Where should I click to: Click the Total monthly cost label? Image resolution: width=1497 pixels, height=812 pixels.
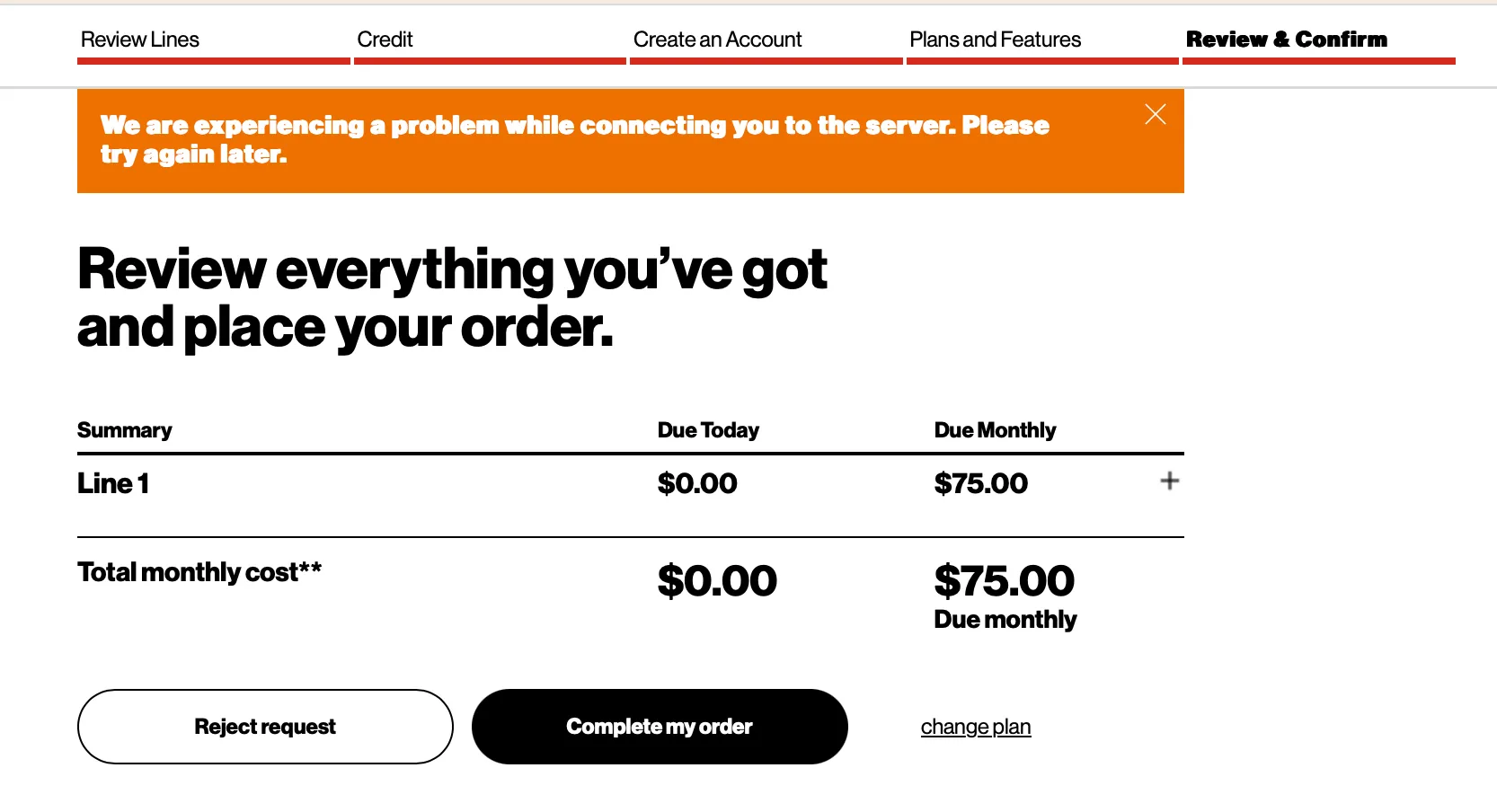199,571
